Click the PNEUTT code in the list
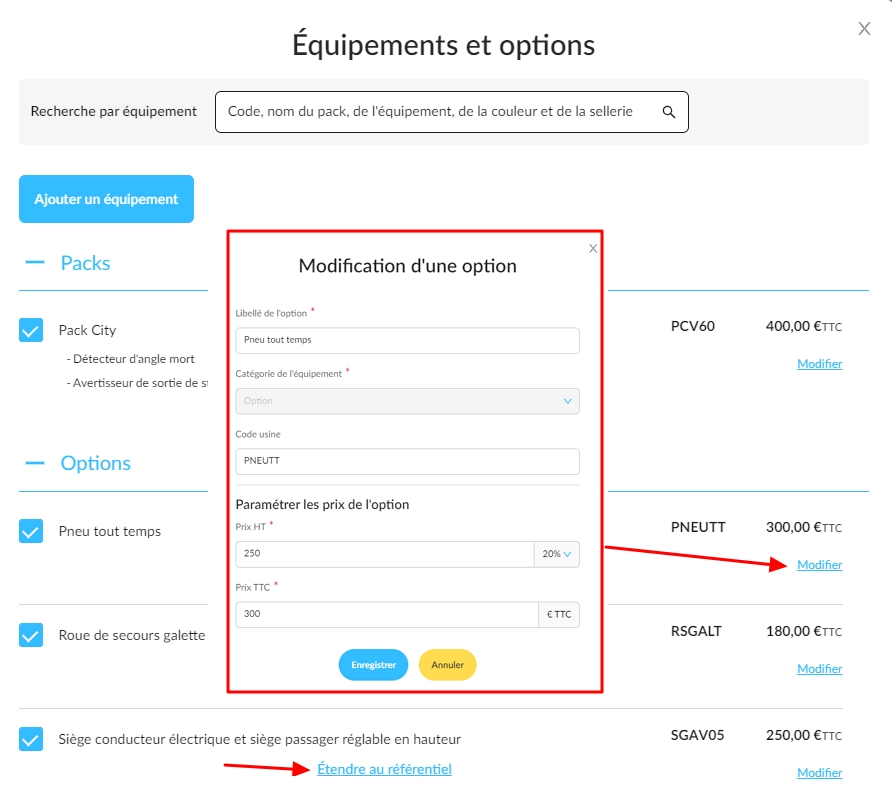Image resolution: width=892 pixels, height=804 pixels. (698, 527)
